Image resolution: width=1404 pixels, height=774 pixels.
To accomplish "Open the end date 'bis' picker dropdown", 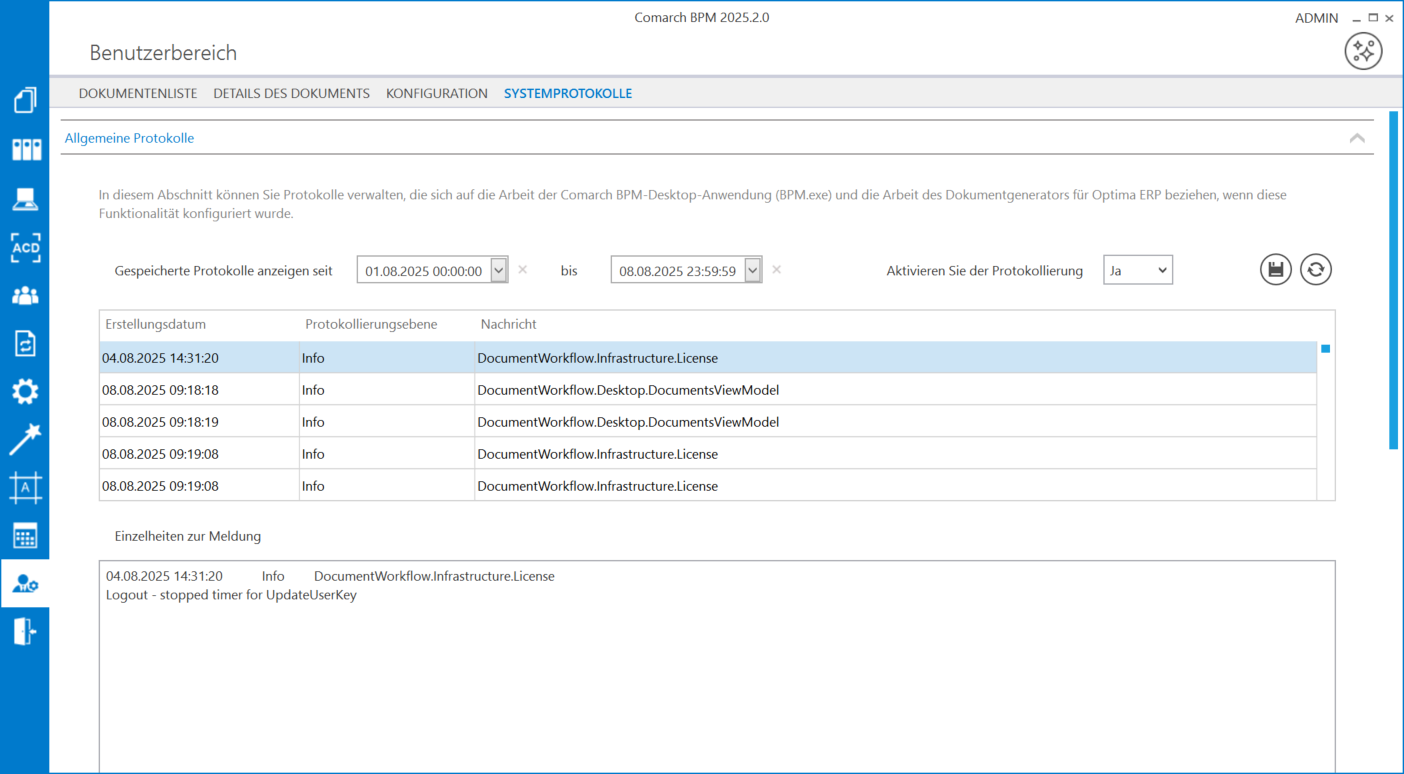I will (x=752, y=270).
